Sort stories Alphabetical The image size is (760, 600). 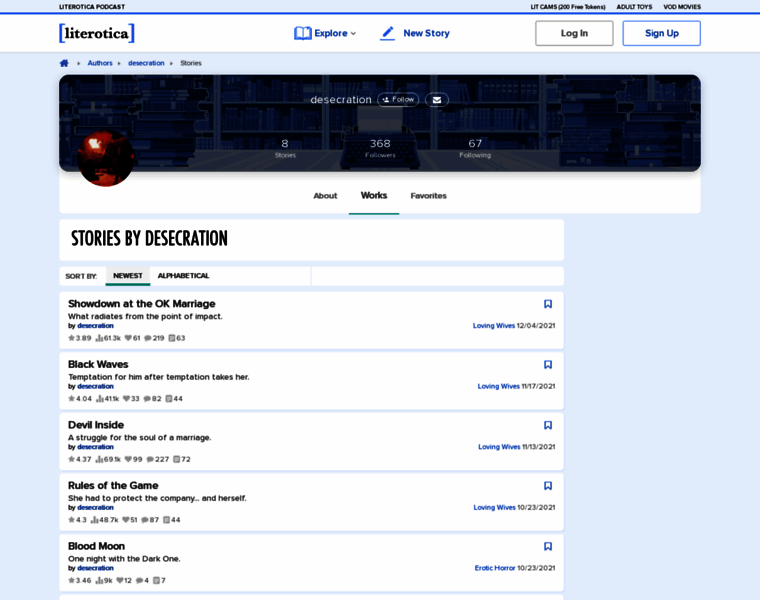(x=183, y=276)
